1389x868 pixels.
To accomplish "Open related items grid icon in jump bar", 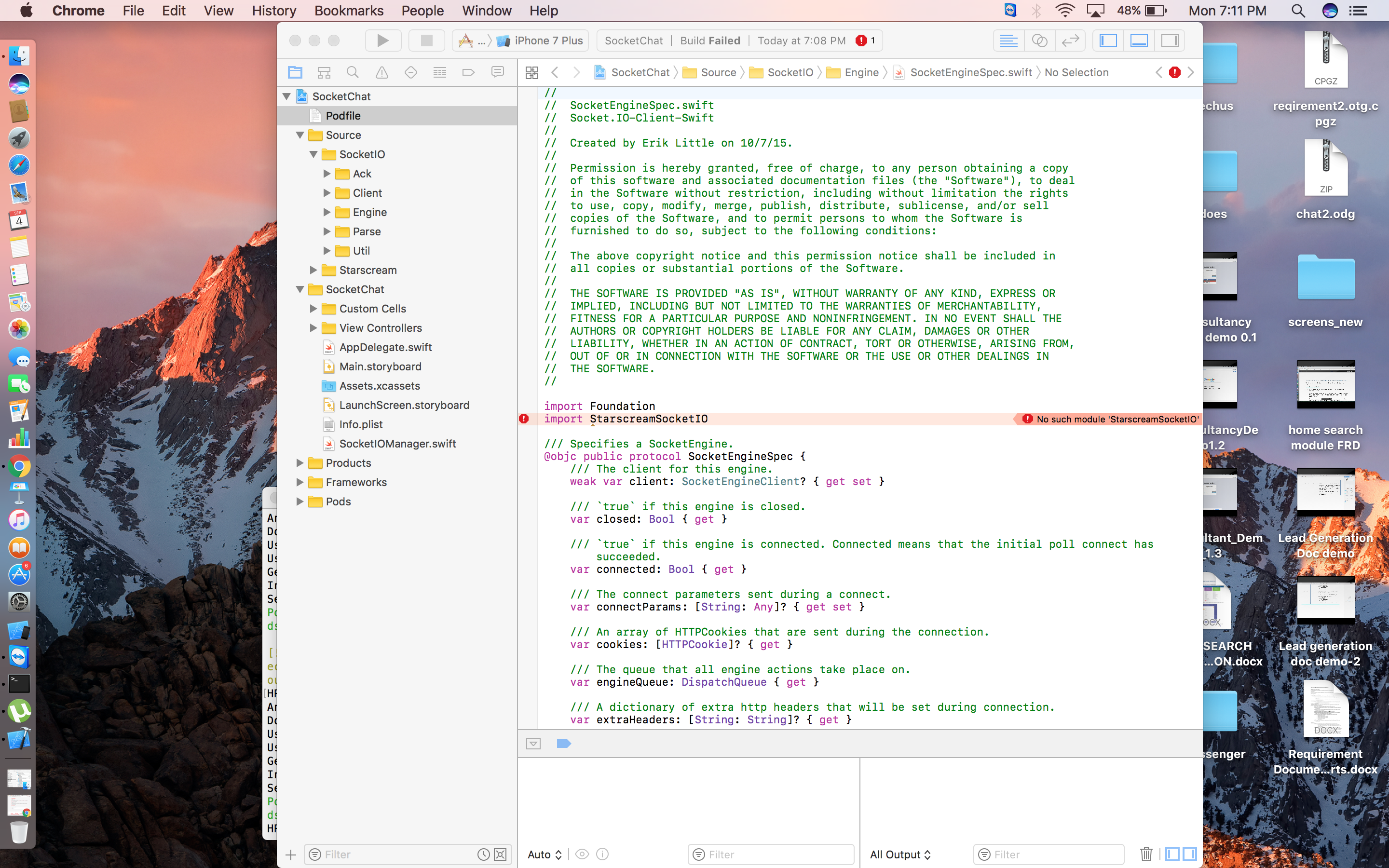I will click(x=532, y=72).
